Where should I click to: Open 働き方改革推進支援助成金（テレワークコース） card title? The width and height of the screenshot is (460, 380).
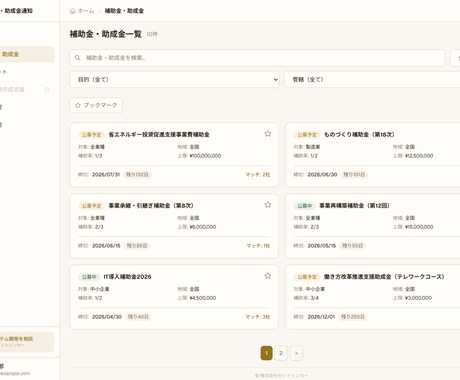click(384, 277)
